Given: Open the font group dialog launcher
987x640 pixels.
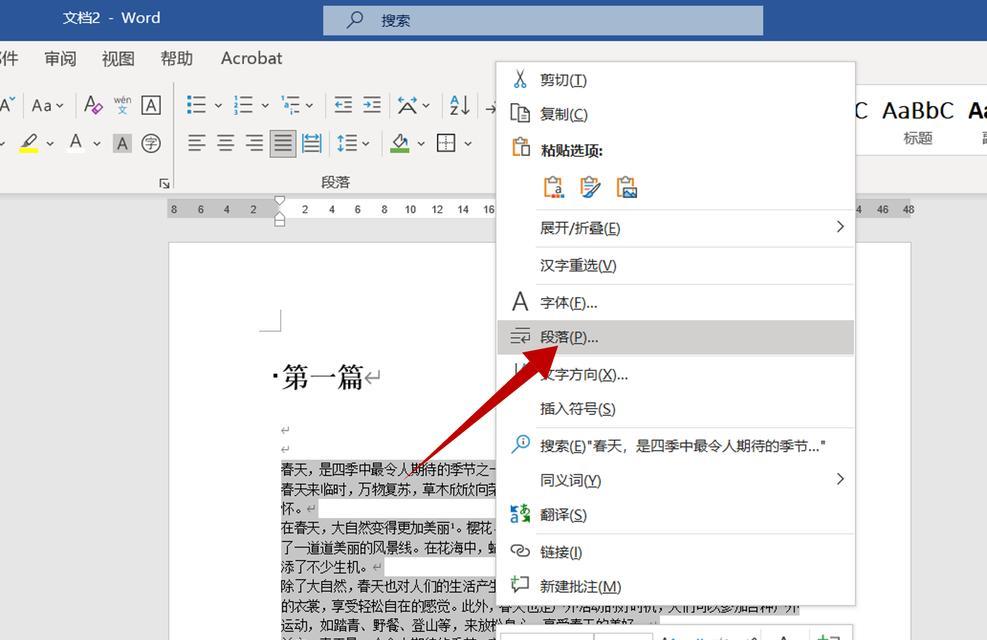Looking at the screenshot, I should click(164, 183).
